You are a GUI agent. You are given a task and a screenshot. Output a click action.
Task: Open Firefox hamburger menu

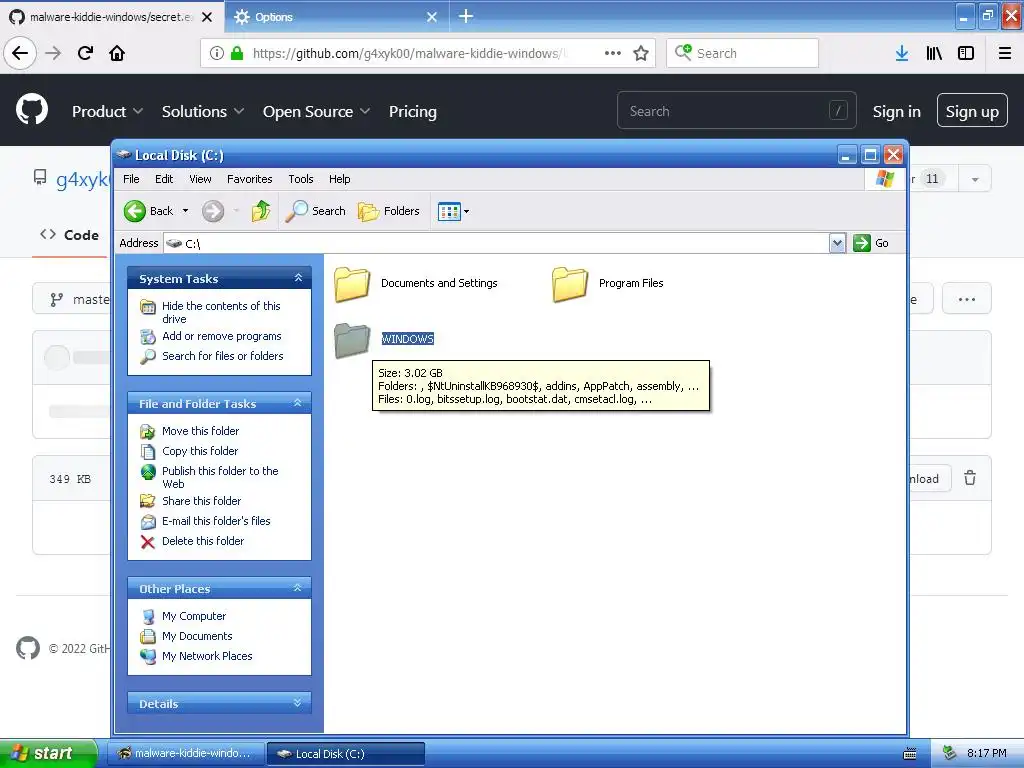pos(1005,53)
